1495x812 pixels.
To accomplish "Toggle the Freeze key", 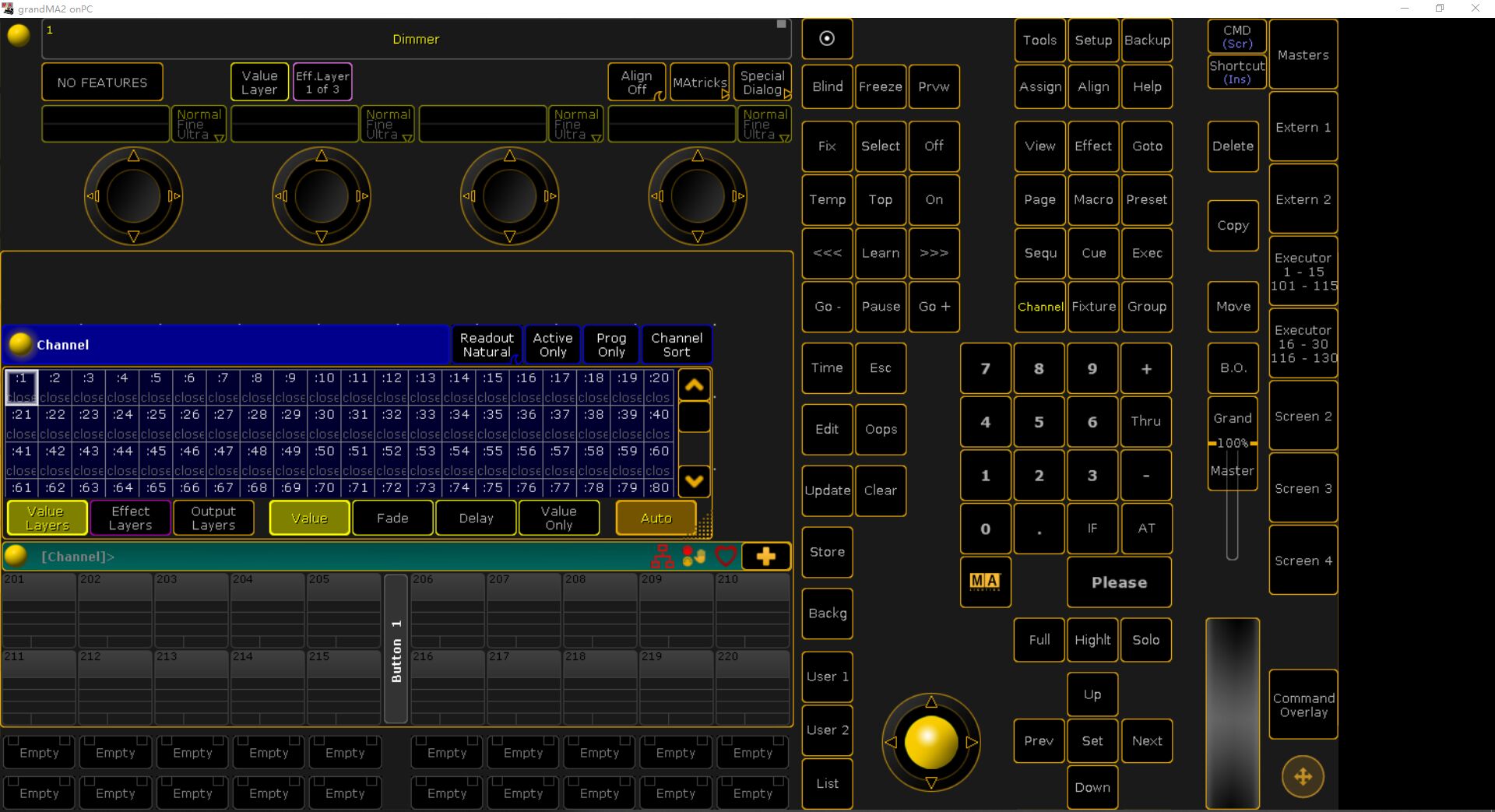I will coord(880,86).
